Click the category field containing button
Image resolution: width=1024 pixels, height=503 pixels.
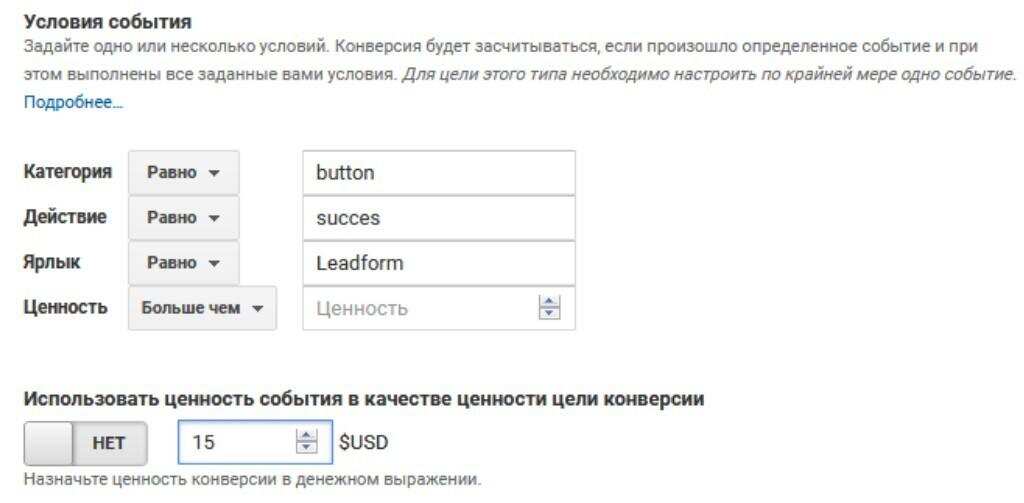tap(438, 172)
